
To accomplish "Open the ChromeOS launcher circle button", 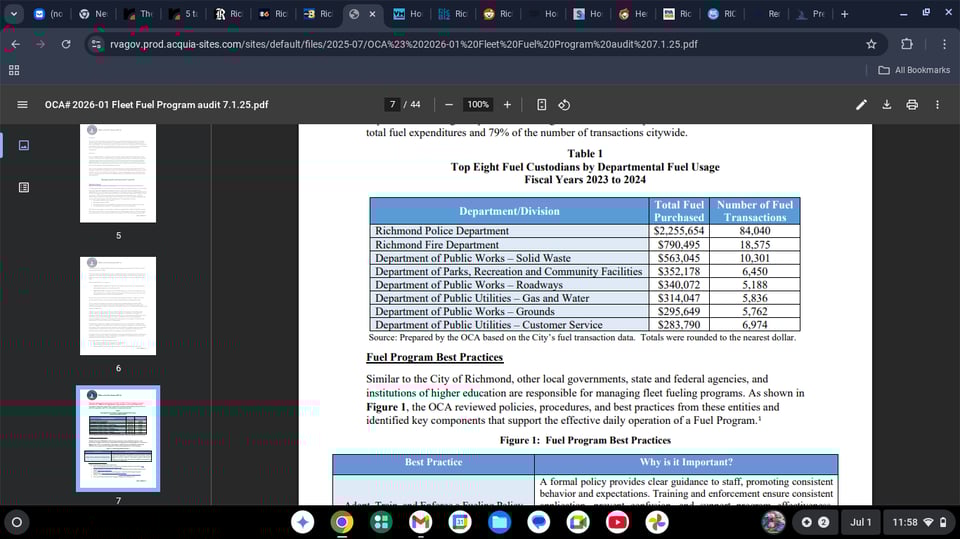I will pyautogui.click(x=17, y=522).
